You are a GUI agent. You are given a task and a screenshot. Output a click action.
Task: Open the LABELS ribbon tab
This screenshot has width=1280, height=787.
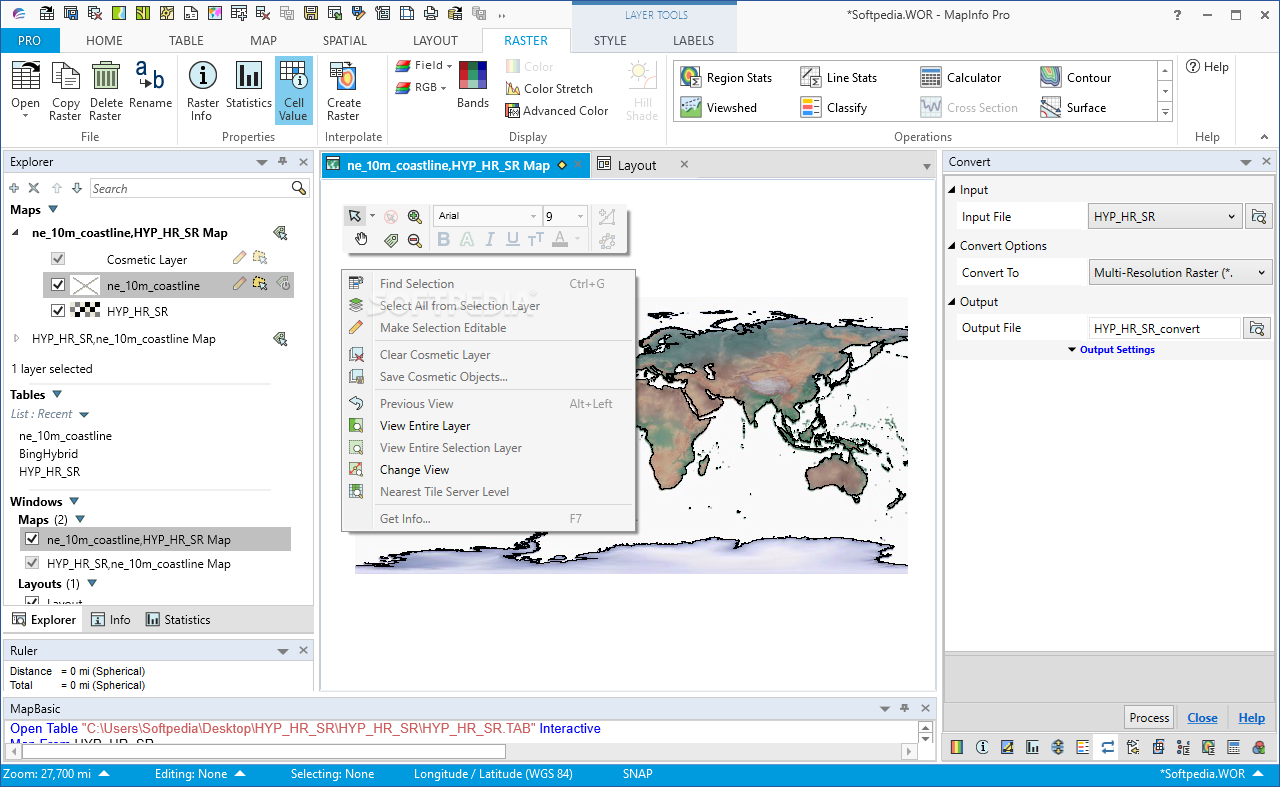pos(693,41)
